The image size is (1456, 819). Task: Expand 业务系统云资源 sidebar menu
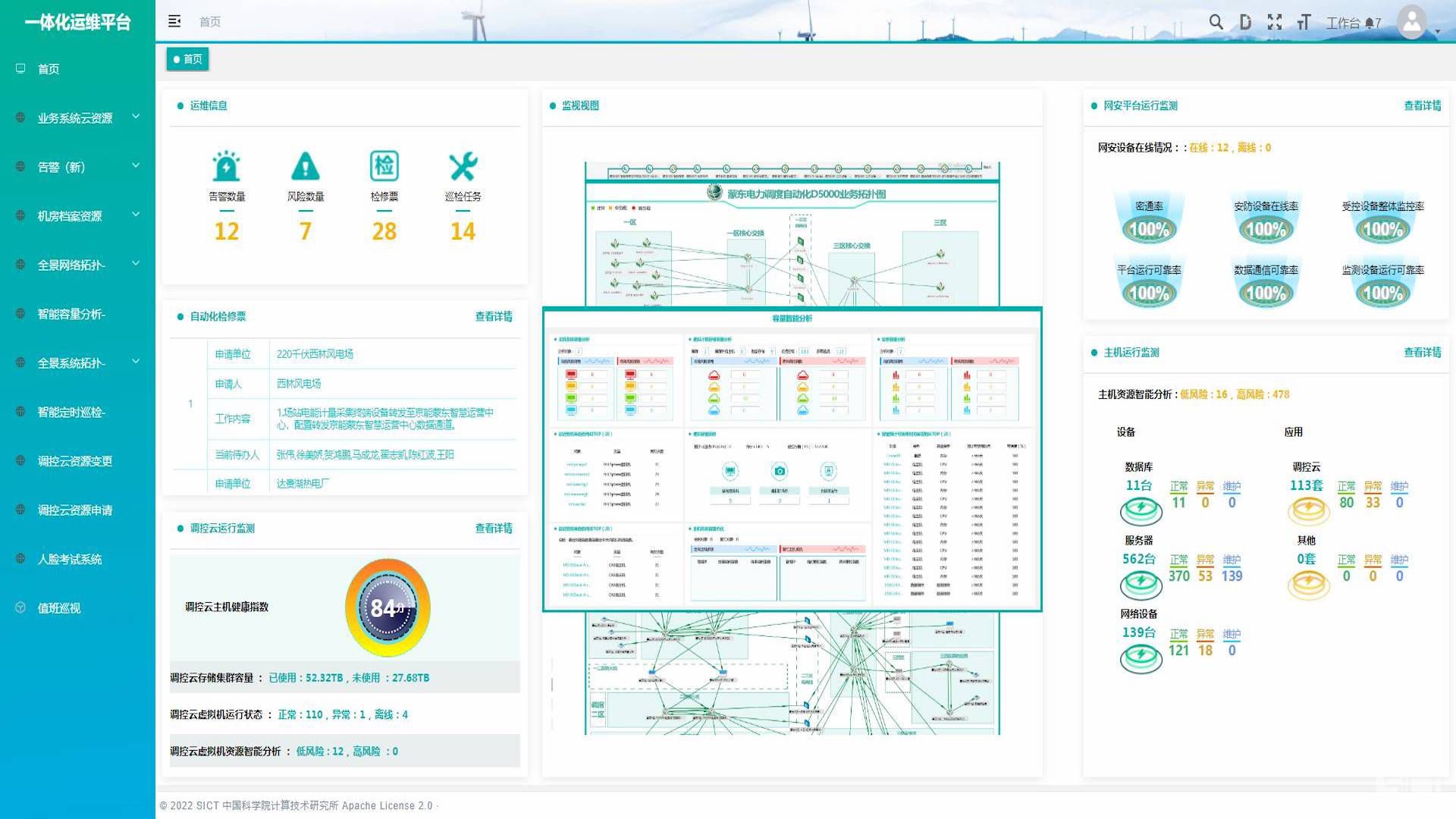(x=76, y=118)
